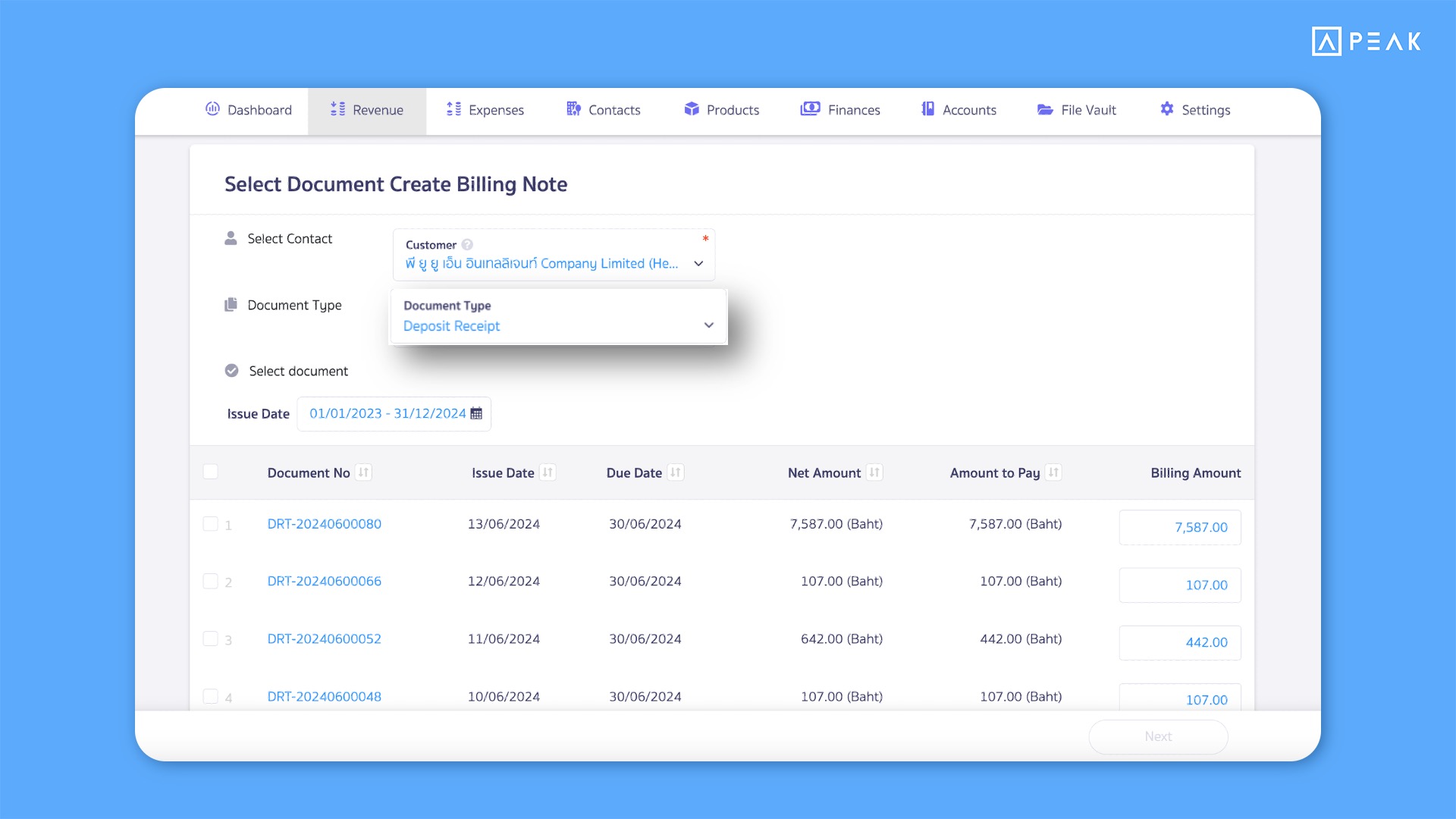Viewport: 1456px width, 819px height.
Task: Expand the Customer dropdown
Action: coord(698,263)
